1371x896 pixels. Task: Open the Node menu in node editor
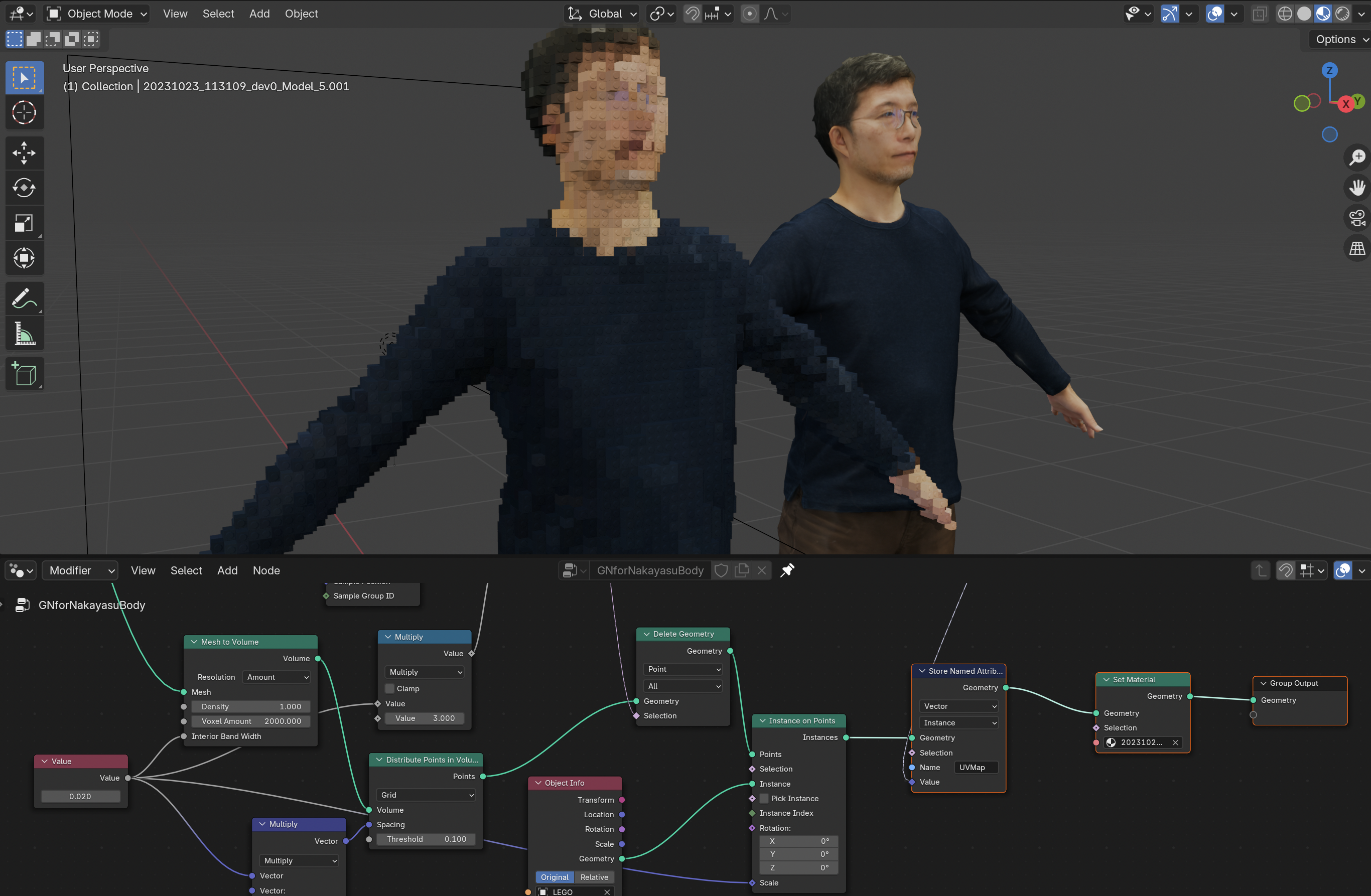(x=266, y=570)
